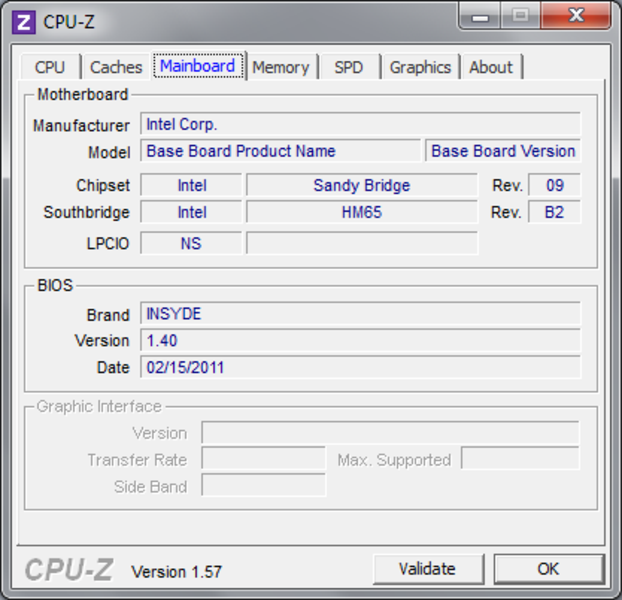Click the Graphic Interface Version field
Image resolution: width=622 pixels, height=600 pixels.
[390, 432]
